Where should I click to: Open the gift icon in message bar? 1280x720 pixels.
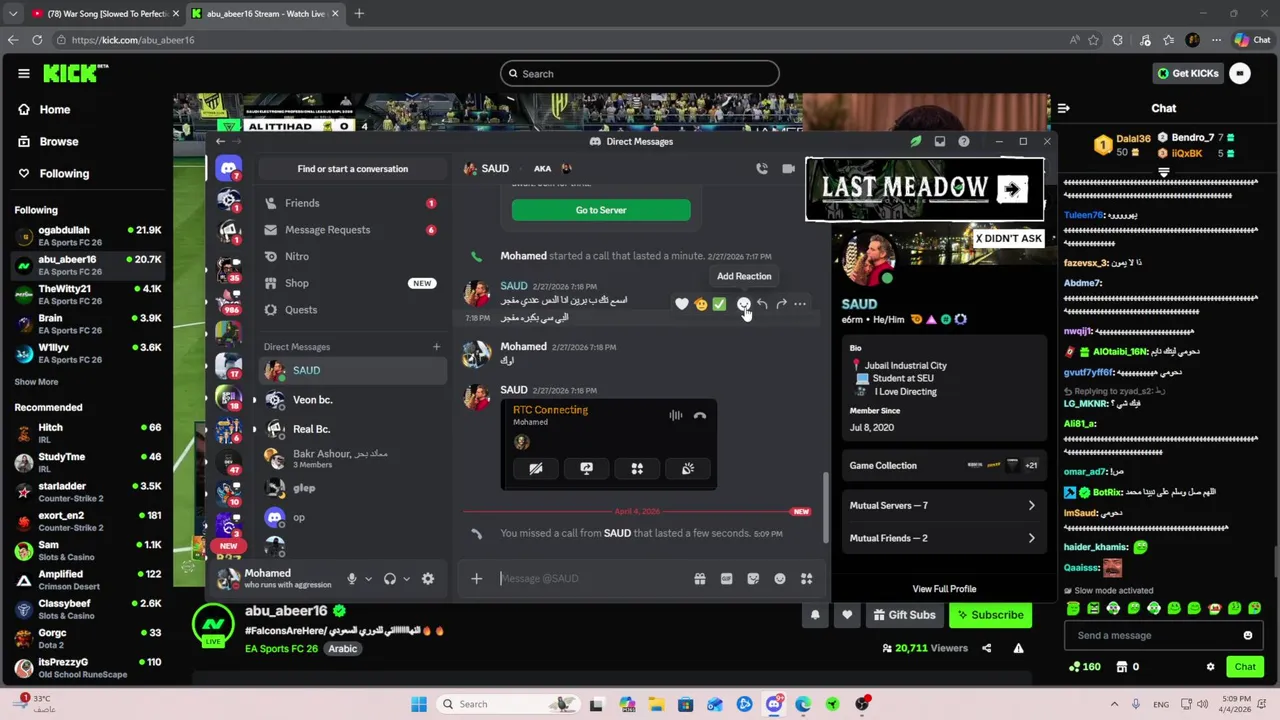coord(699,578)
